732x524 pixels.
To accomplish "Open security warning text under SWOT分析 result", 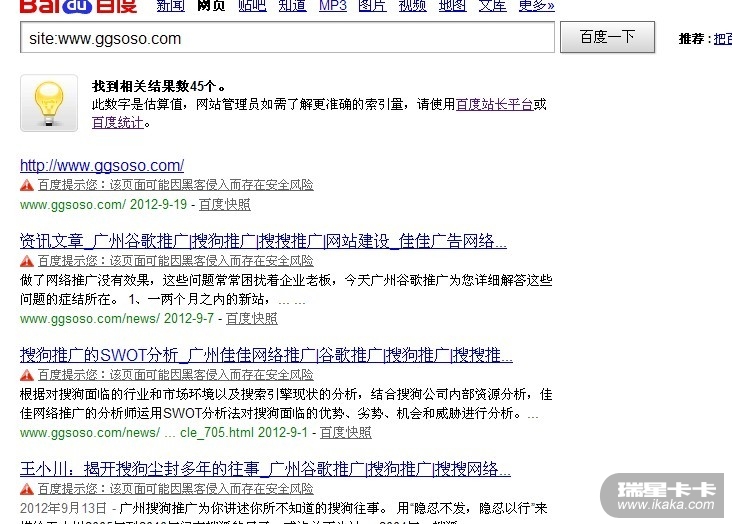I will click(x=176, y=375).
